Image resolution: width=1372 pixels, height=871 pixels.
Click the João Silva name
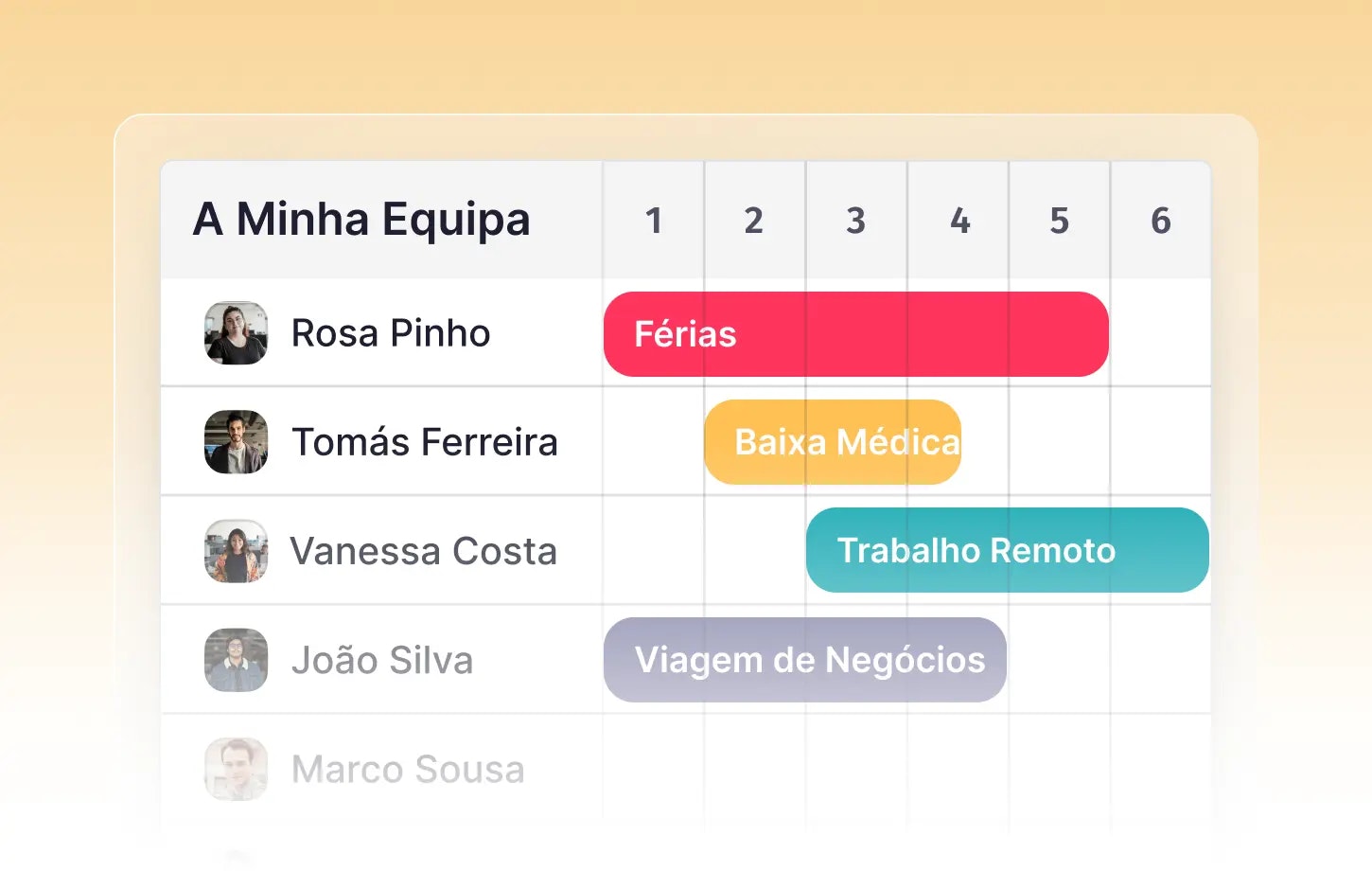pos(381,660)
